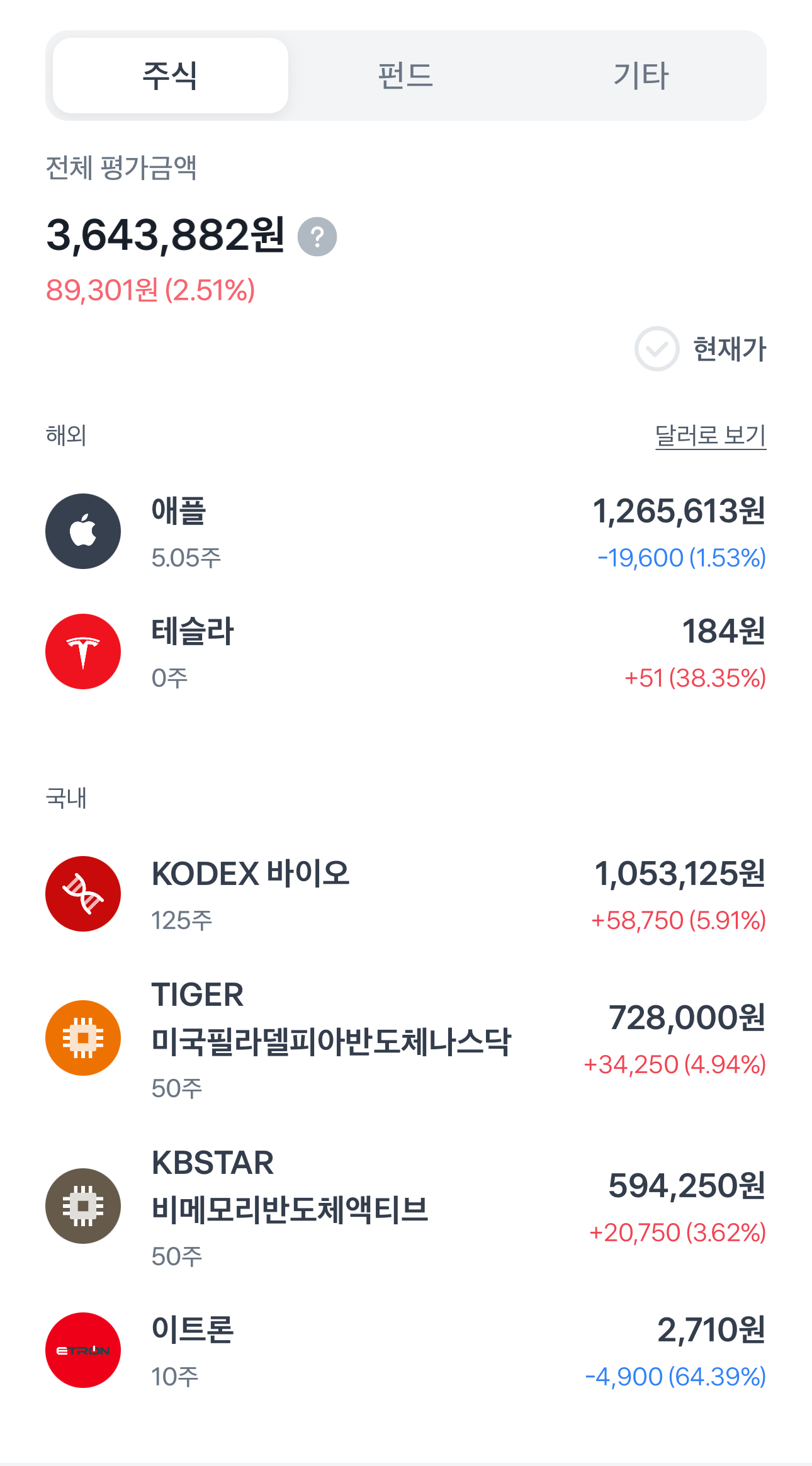This screenshot has height=1466, width=812.
Task: Select the 이트론 stock entry
Action: [406, 1350]
